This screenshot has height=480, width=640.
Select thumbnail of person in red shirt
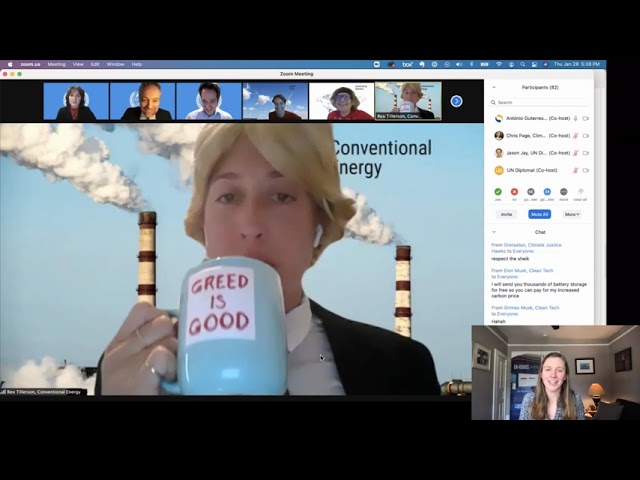[342, 101]
